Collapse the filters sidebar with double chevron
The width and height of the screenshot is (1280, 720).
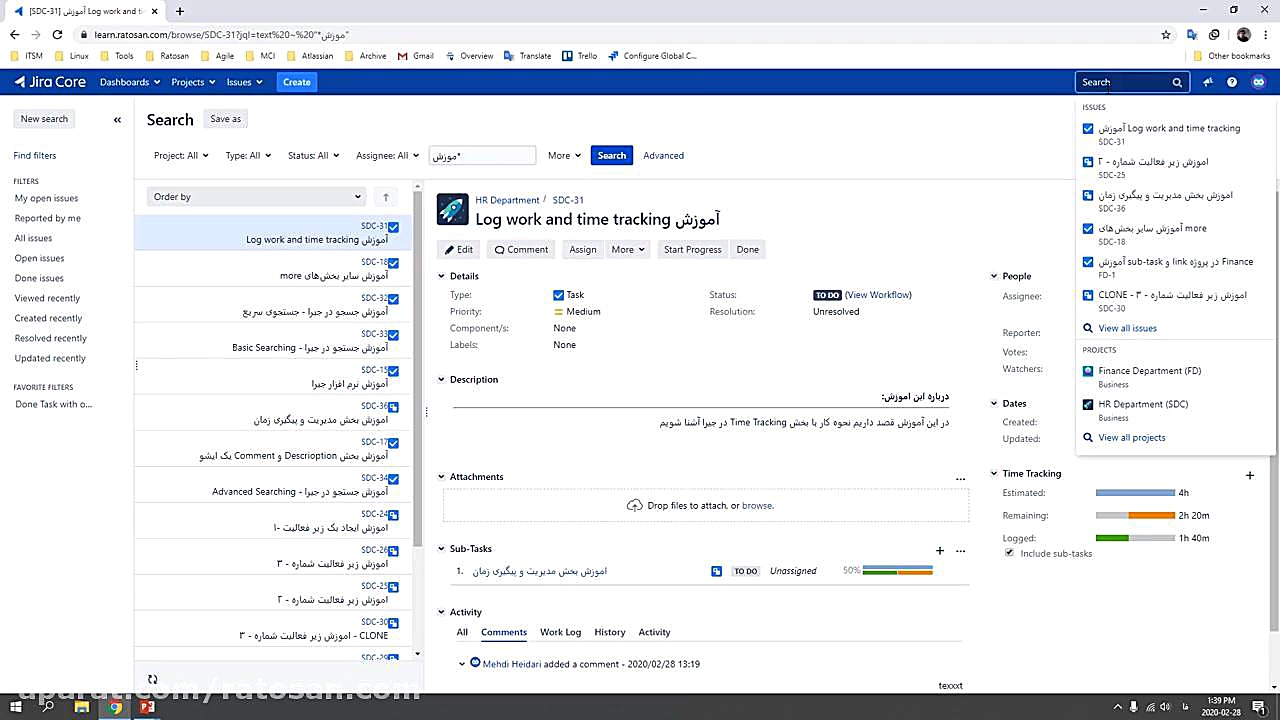[x=117, y=119]
